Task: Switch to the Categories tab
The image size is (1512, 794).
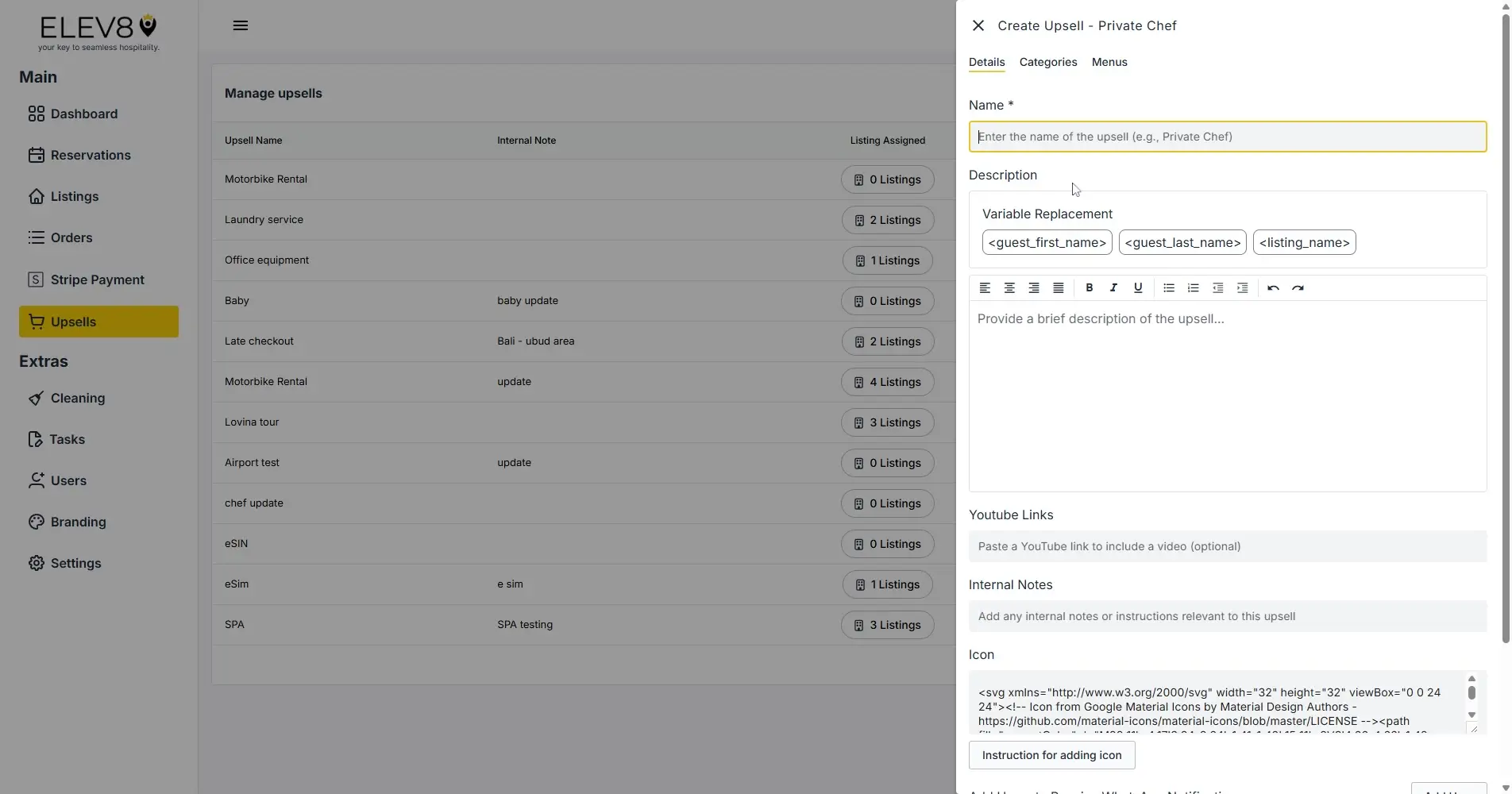Action: tap(1047, 62)
